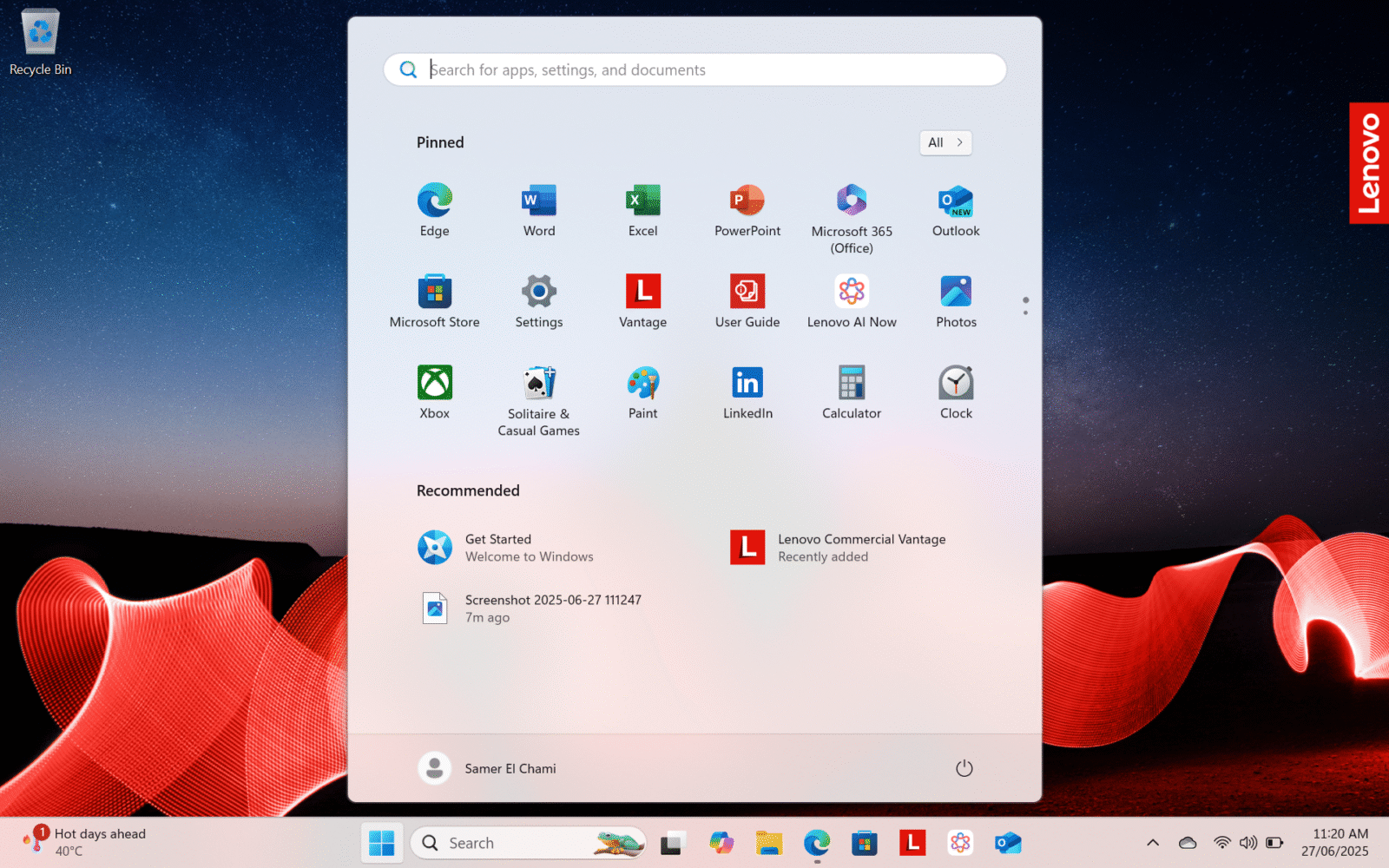Open Settings gear app
The image size is (1389, 868).
[x=539, y=302]
